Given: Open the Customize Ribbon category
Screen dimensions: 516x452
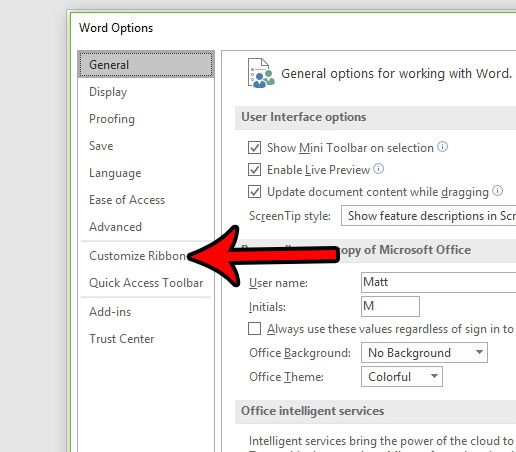Looking at the screenshot, I should point(138,256).
